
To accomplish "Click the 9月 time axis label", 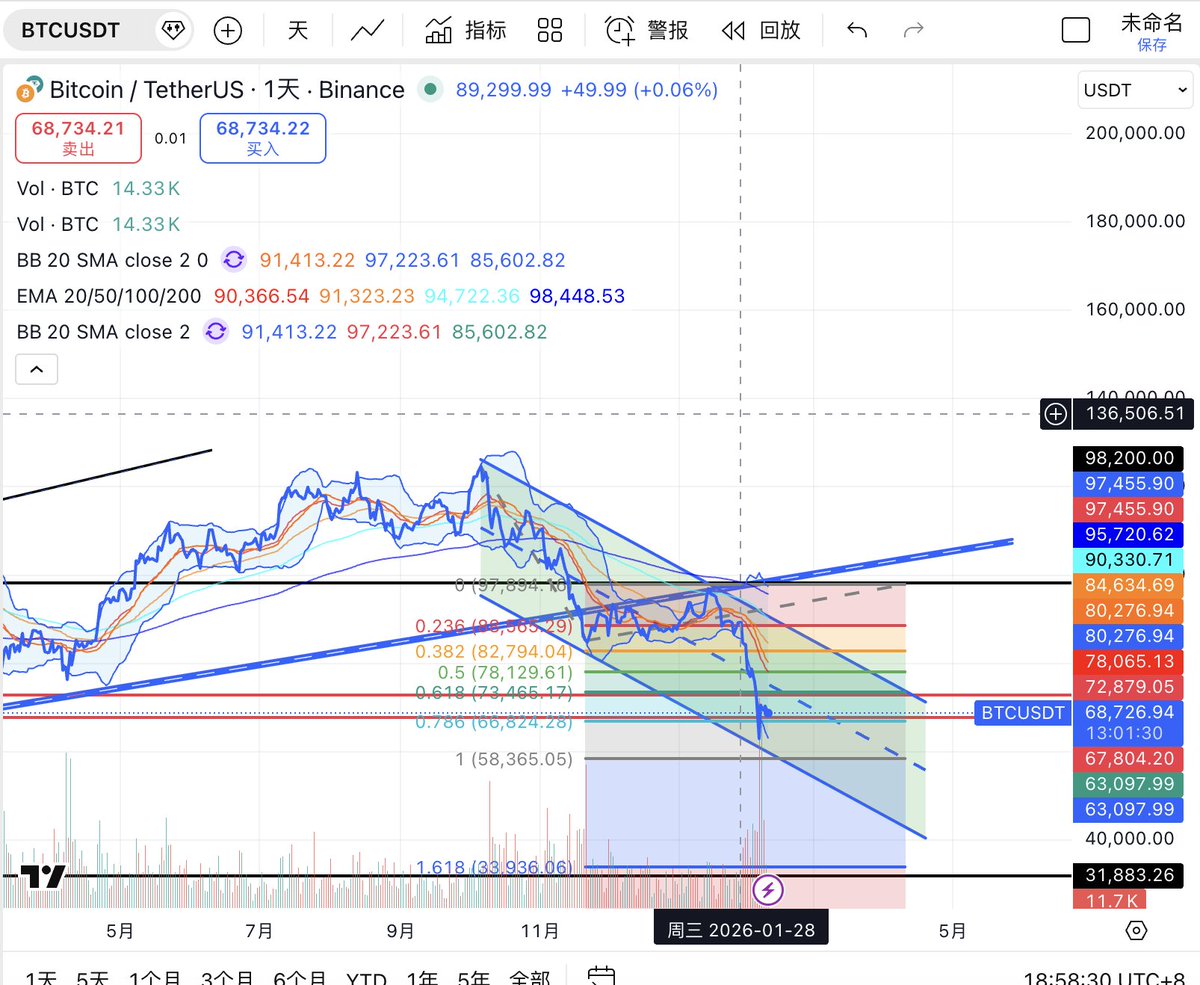I will click(x=400, y=931).
